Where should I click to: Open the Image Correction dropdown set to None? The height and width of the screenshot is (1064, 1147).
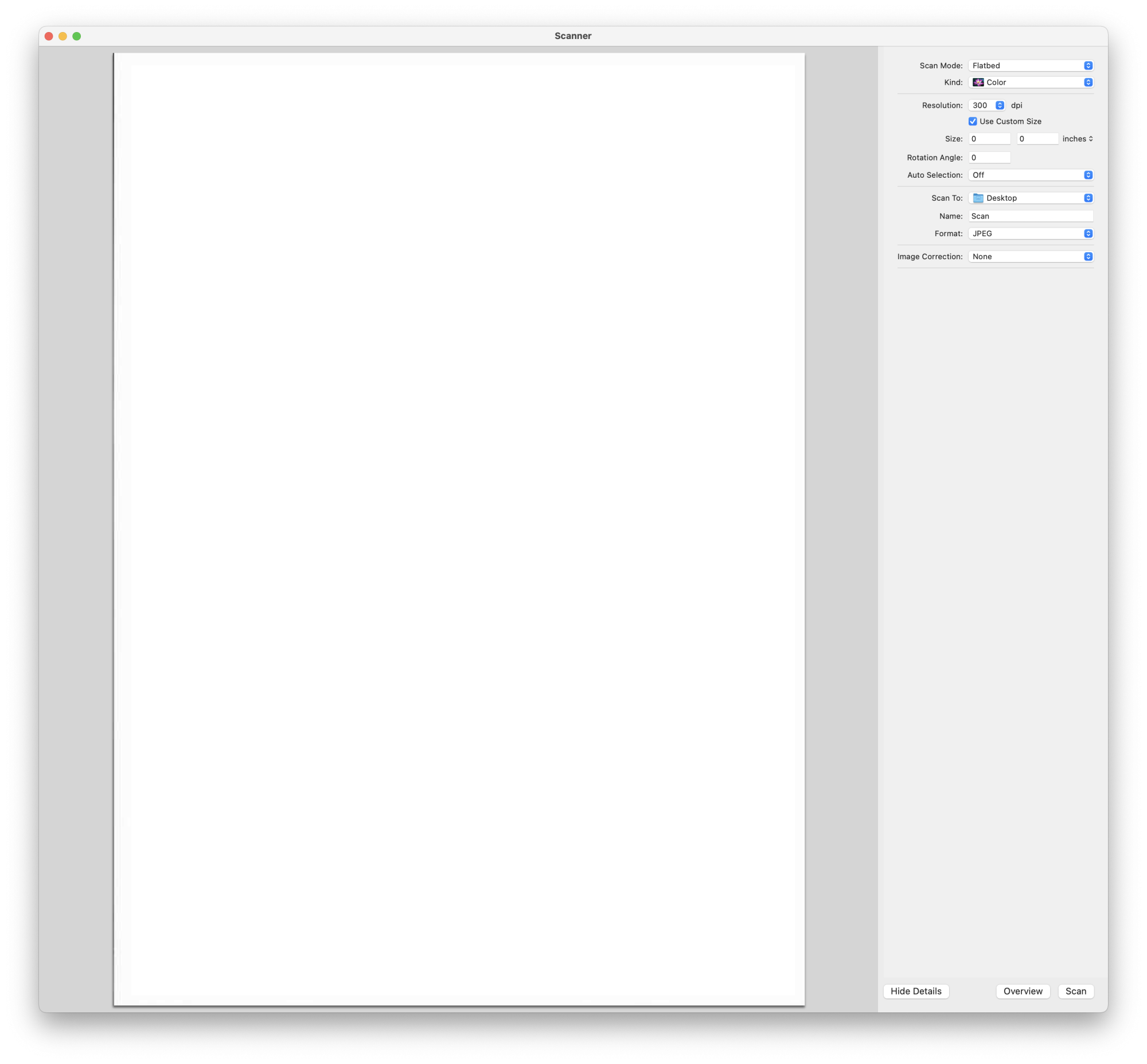1030,257
